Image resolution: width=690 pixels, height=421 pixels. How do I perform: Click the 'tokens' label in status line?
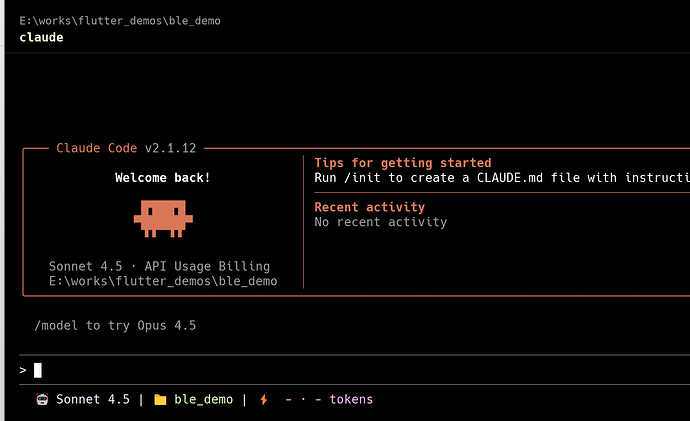tap(351, 399)
